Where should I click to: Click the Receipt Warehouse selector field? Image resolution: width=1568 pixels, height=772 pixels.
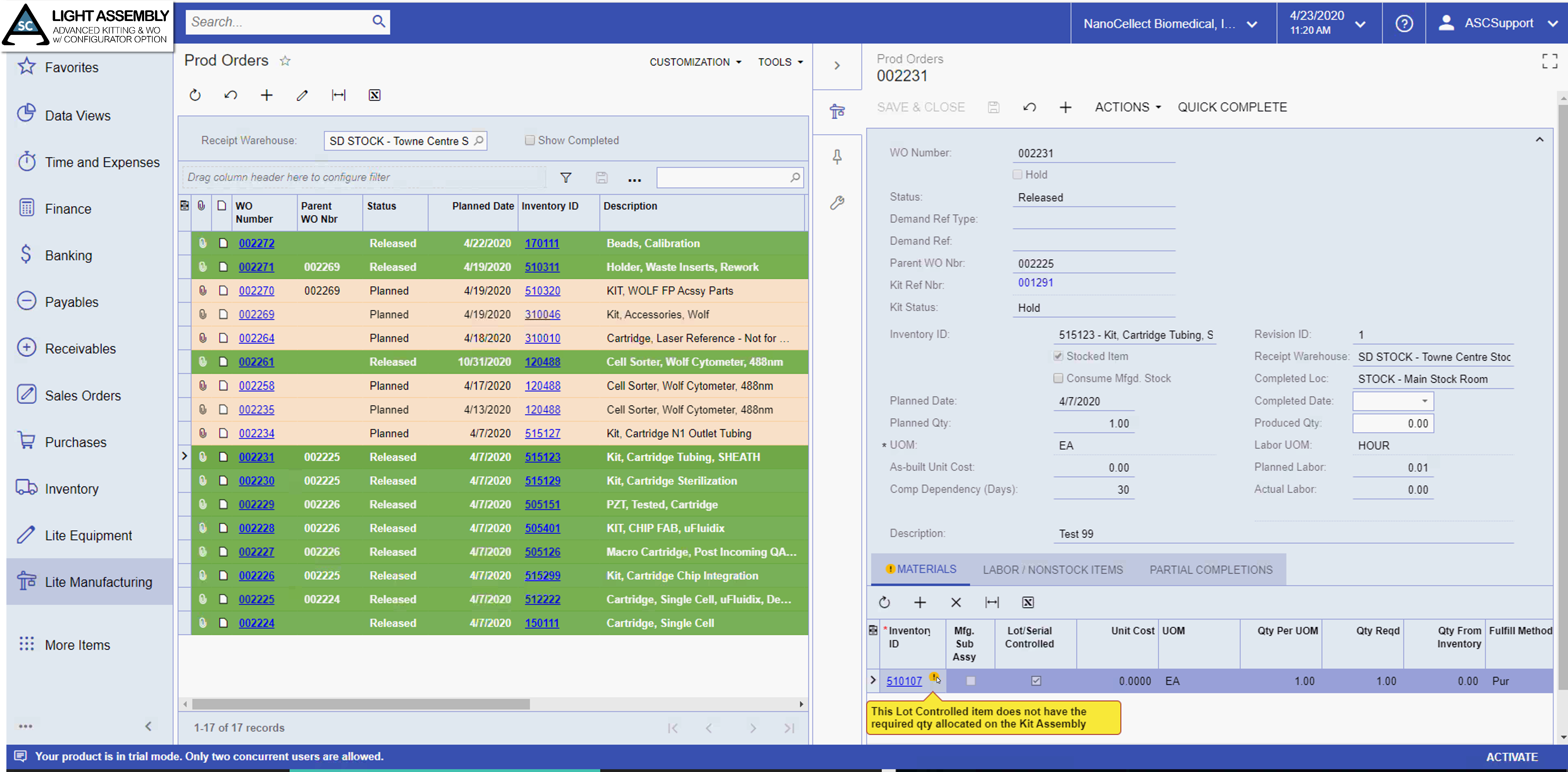click(x=405, y=141)
